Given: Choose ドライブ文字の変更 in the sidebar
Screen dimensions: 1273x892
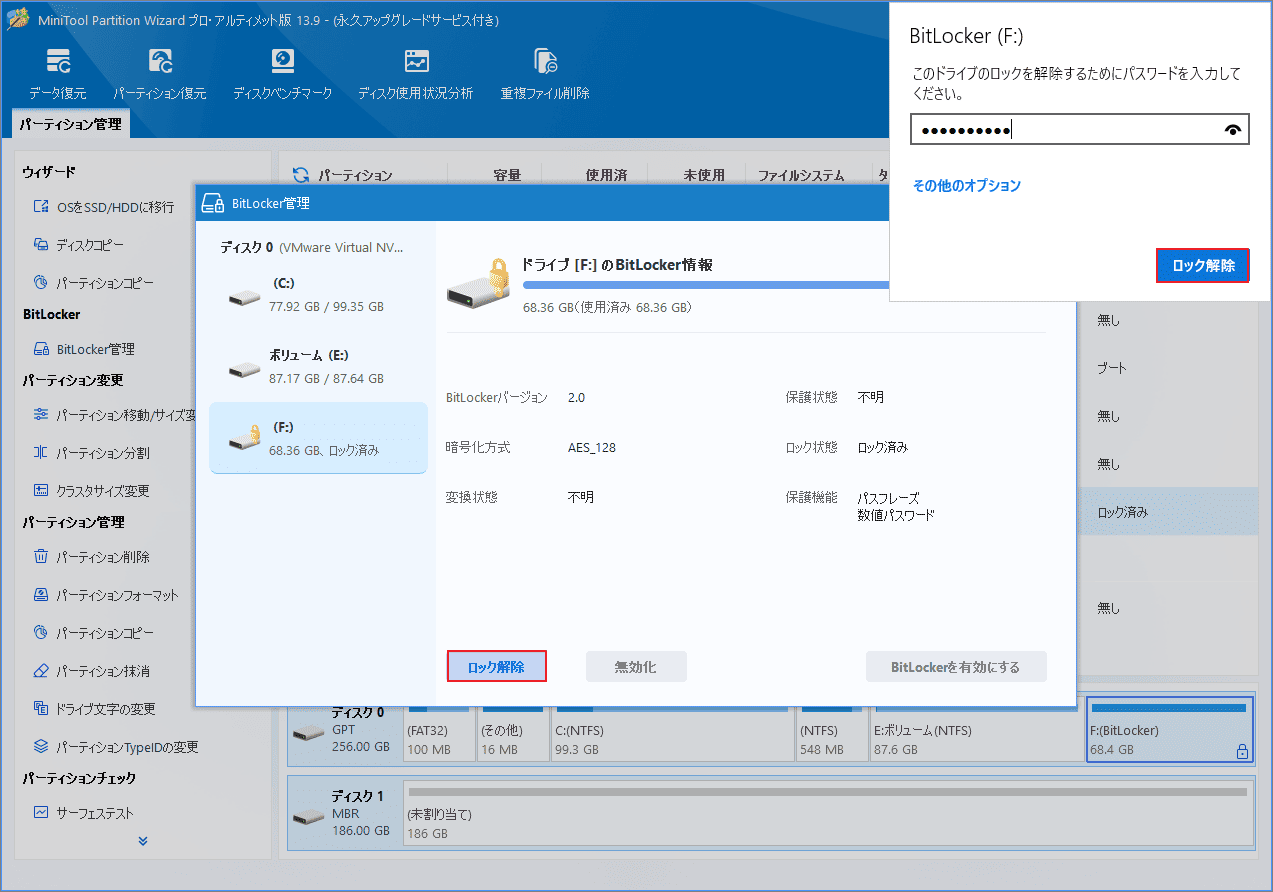Looking at the screenshot, I should pyautogui.click(x=94, y=709).
